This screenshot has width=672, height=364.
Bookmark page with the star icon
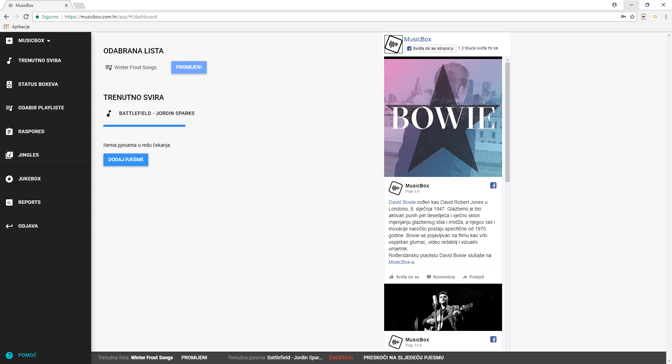pyautogui.click(x=632, y=17)
